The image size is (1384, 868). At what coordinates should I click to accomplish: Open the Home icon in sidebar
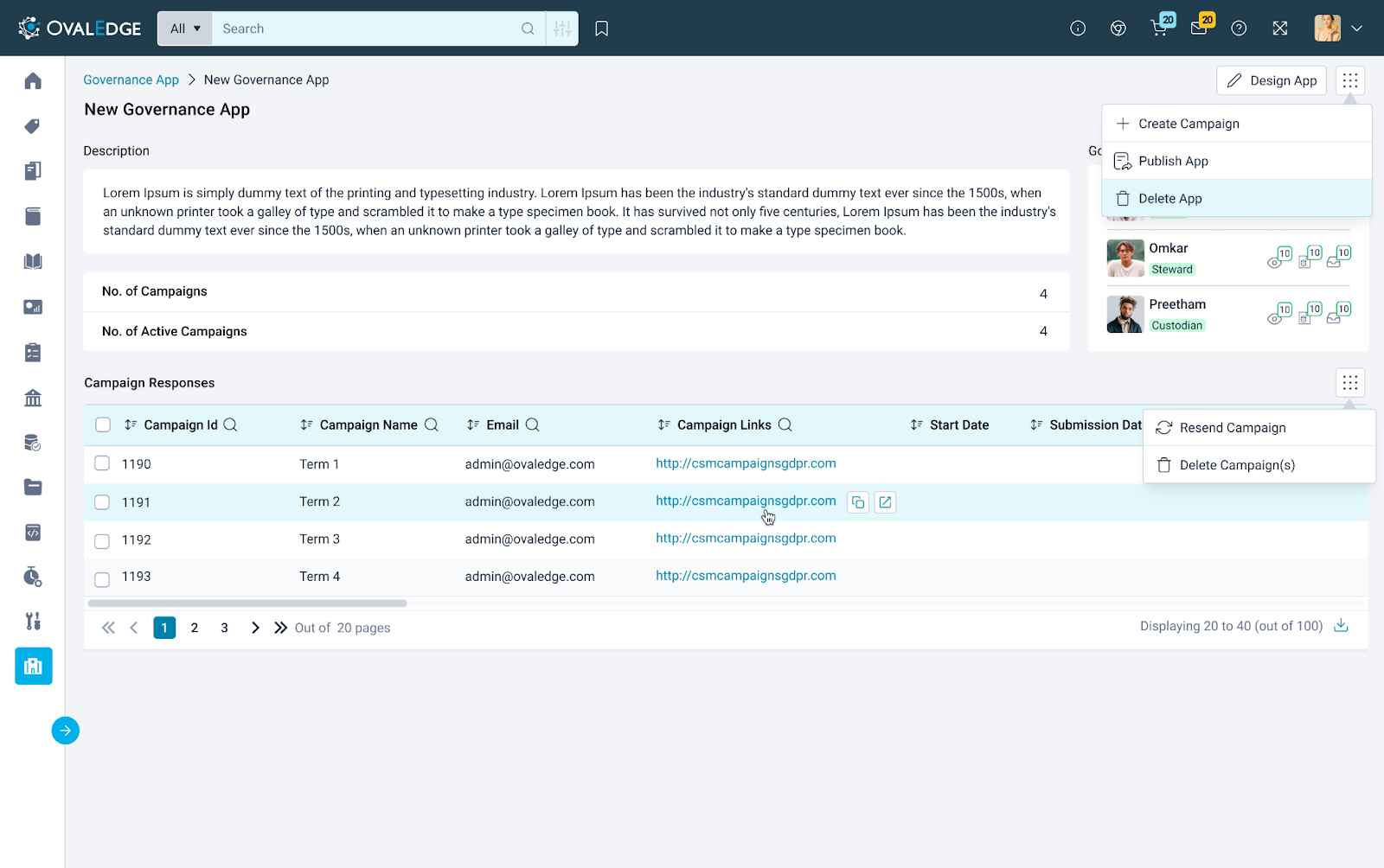tap(33, 80)
